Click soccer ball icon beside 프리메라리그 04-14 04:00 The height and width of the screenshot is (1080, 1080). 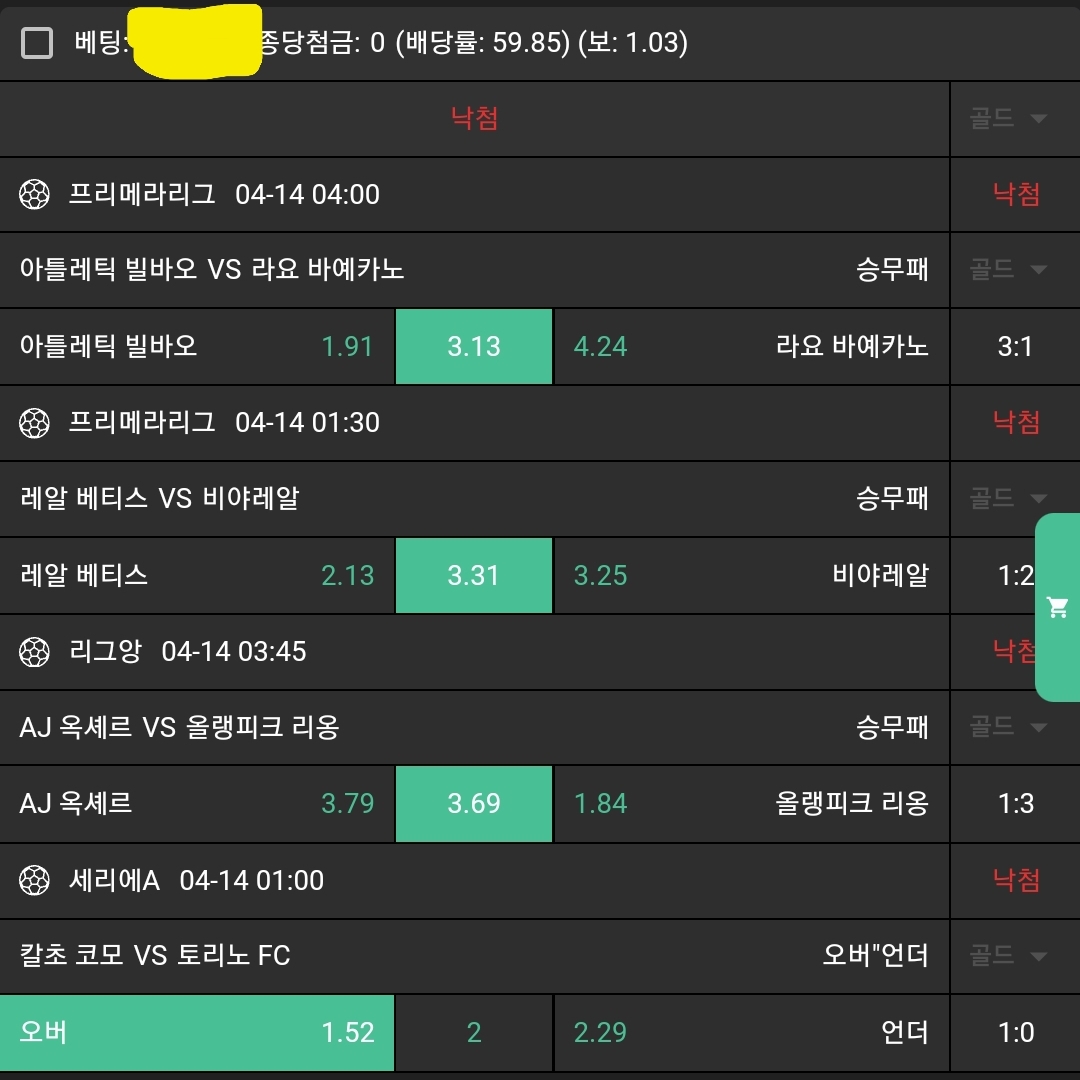pyautogui.click(x=35, y=194)
